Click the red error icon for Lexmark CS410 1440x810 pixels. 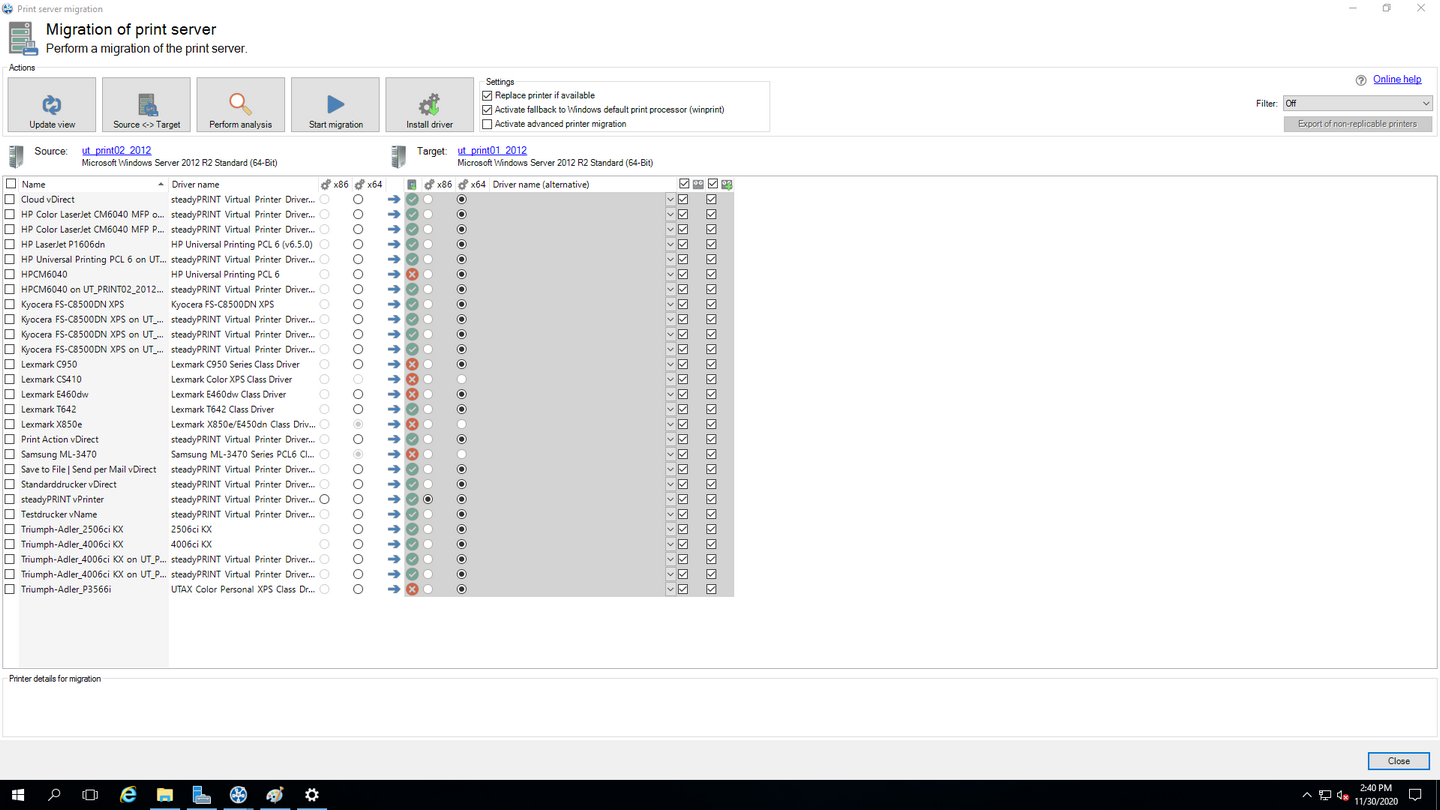(412, 379)
